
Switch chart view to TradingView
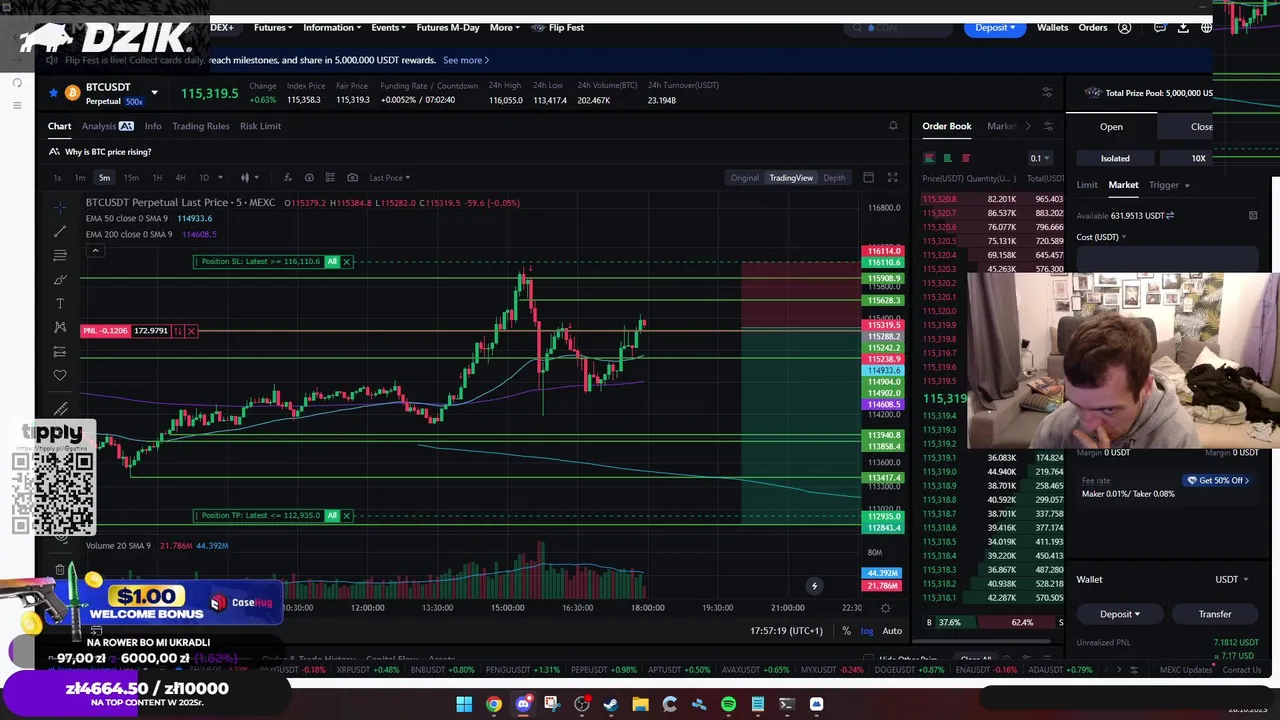[791, 178]
